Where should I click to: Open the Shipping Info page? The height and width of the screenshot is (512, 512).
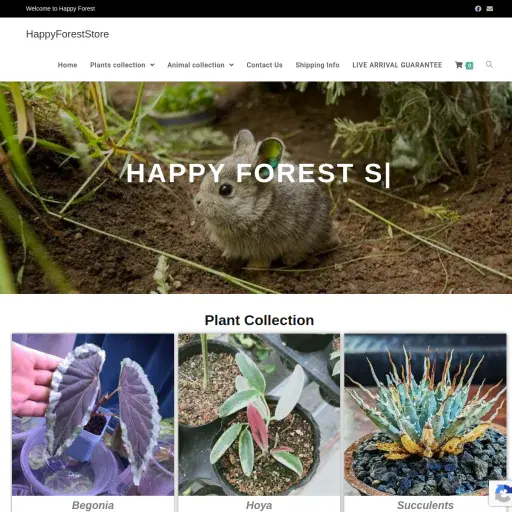click(317, 65)
